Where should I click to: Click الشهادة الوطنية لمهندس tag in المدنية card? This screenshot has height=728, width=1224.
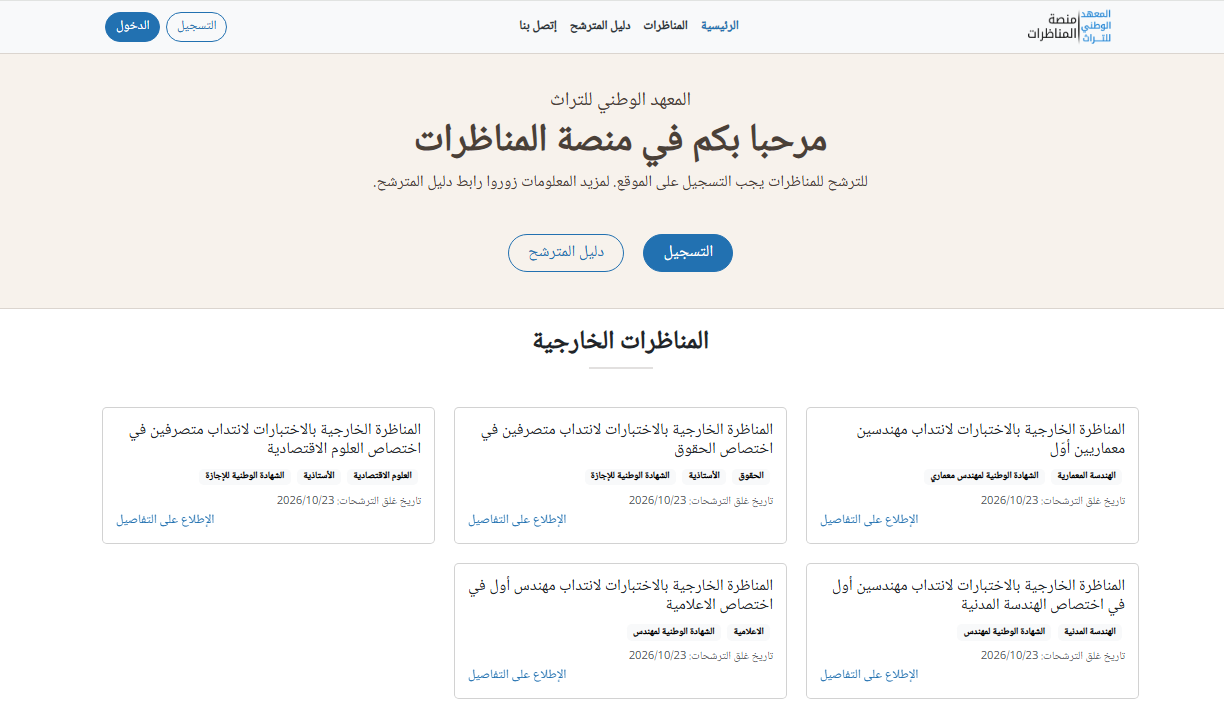(1005, 632)
